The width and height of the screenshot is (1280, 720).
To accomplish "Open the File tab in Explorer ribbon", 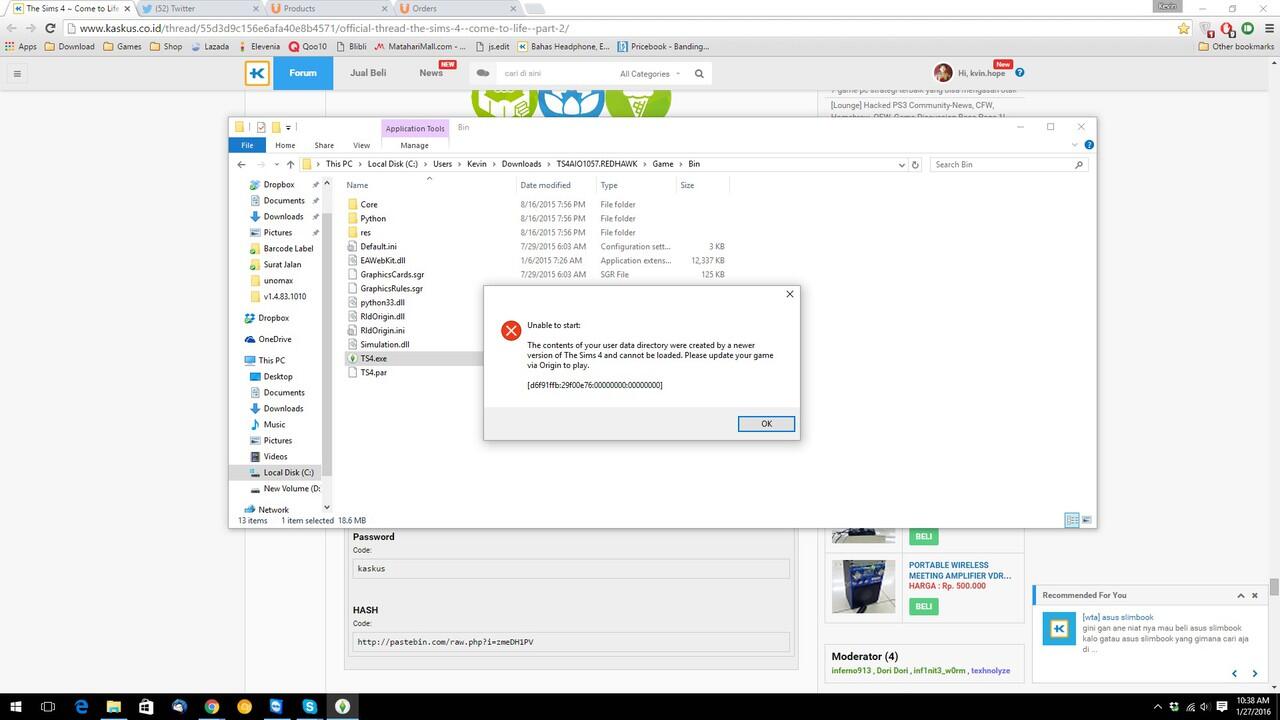I will pos(247,145).
